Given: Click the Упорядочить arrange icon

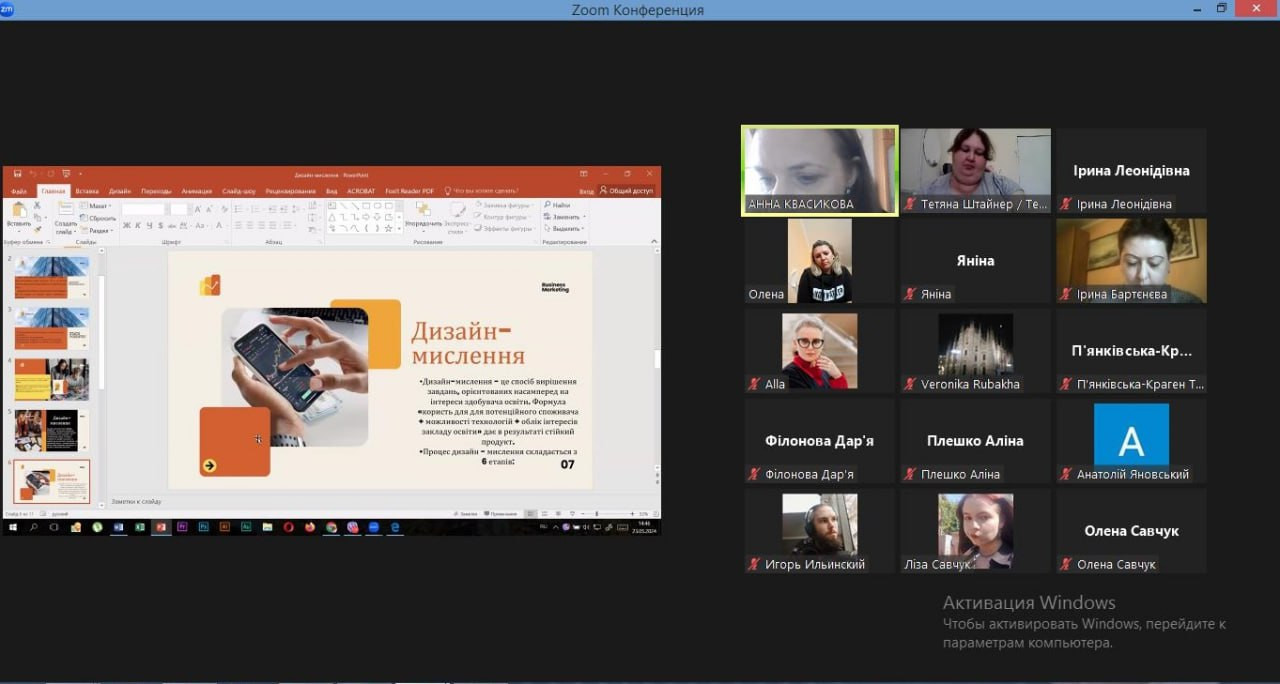Looking at the screenshot, I should click(423, 208).
